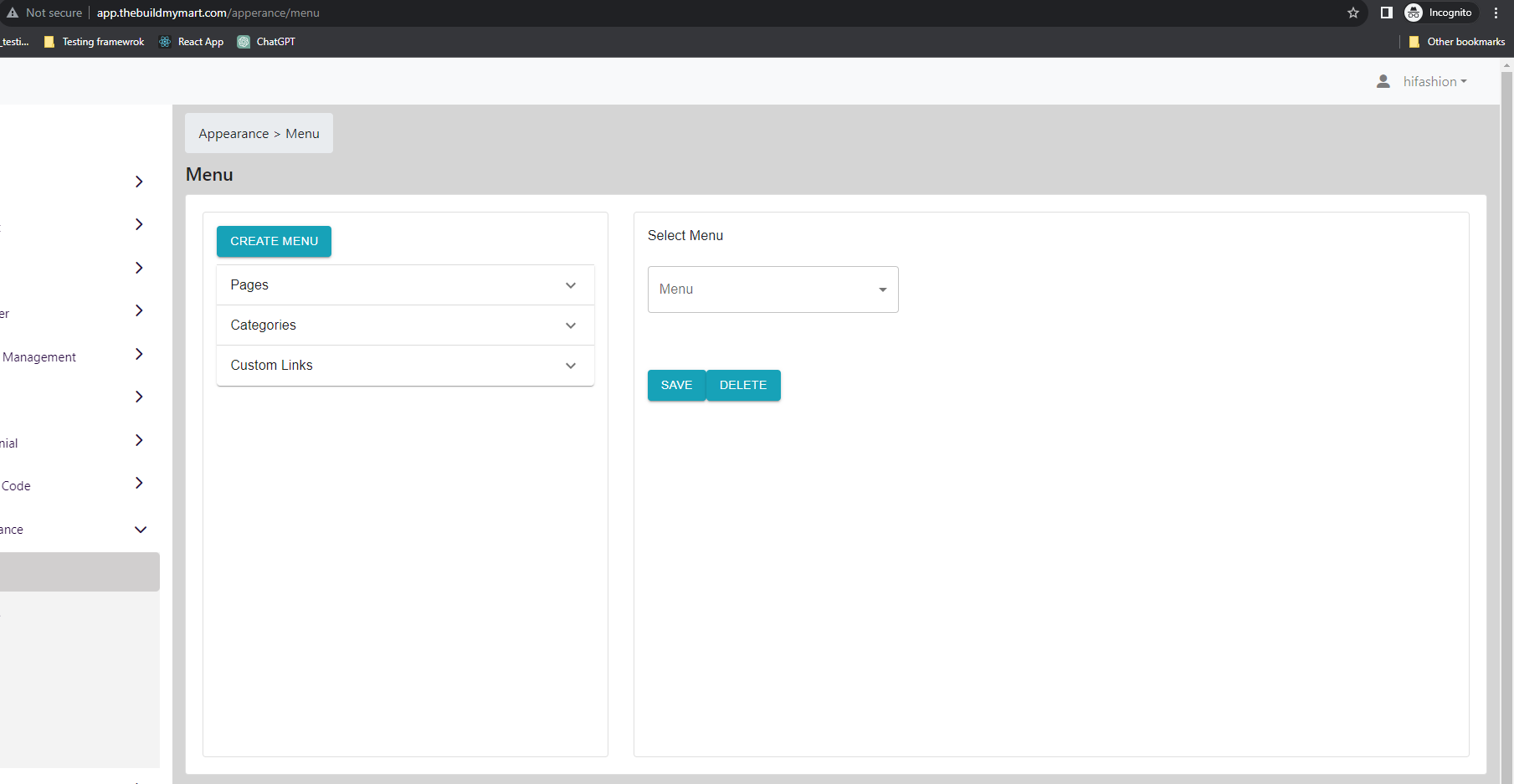1514x784 pixels.
Task: Open the React App bookmark
Action: pos(192,42)
